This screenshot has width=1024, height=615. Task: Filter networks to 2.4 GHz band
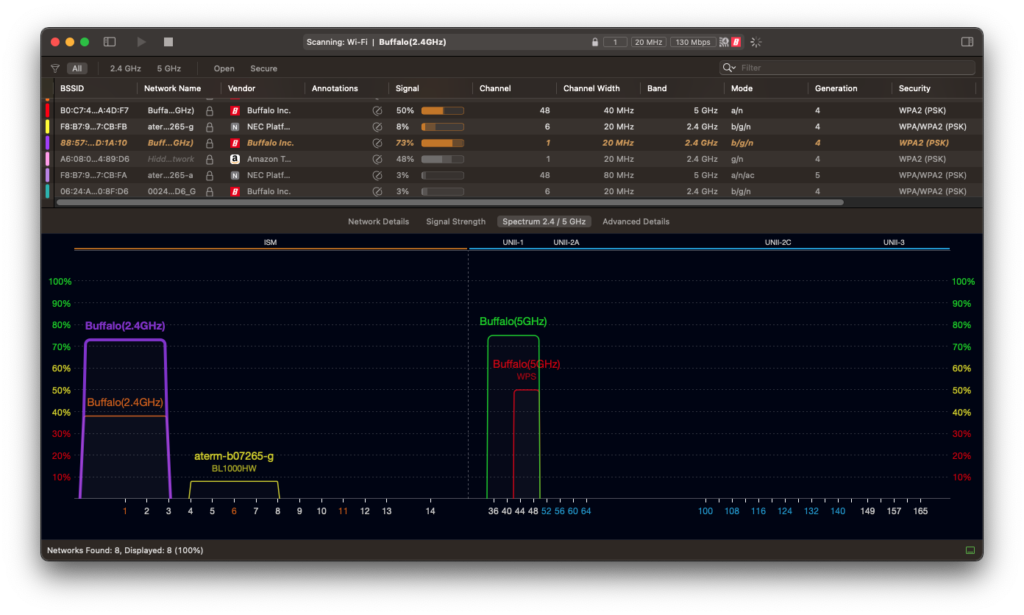tap(125, 68)
